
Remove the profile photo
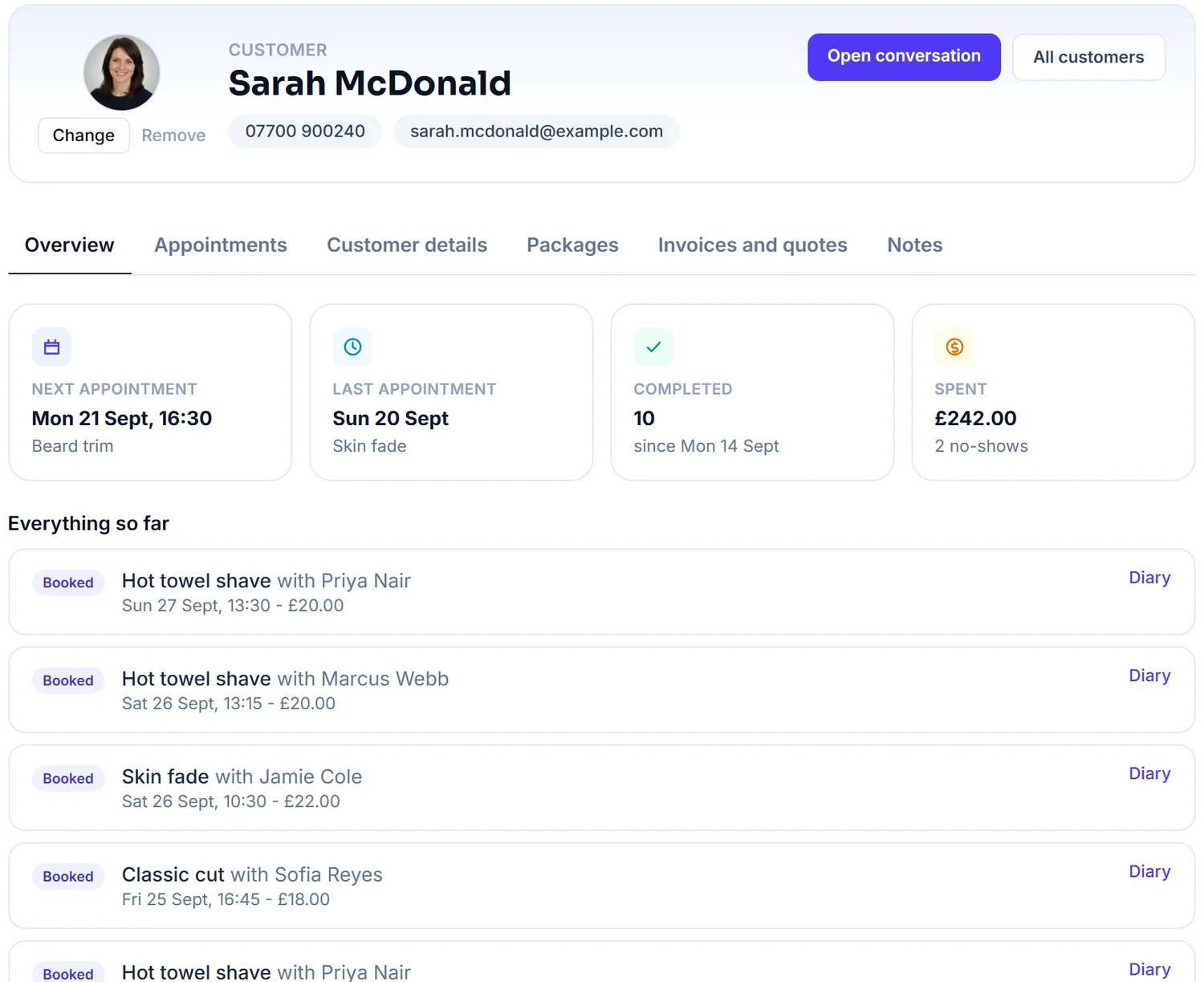(173, 136)
